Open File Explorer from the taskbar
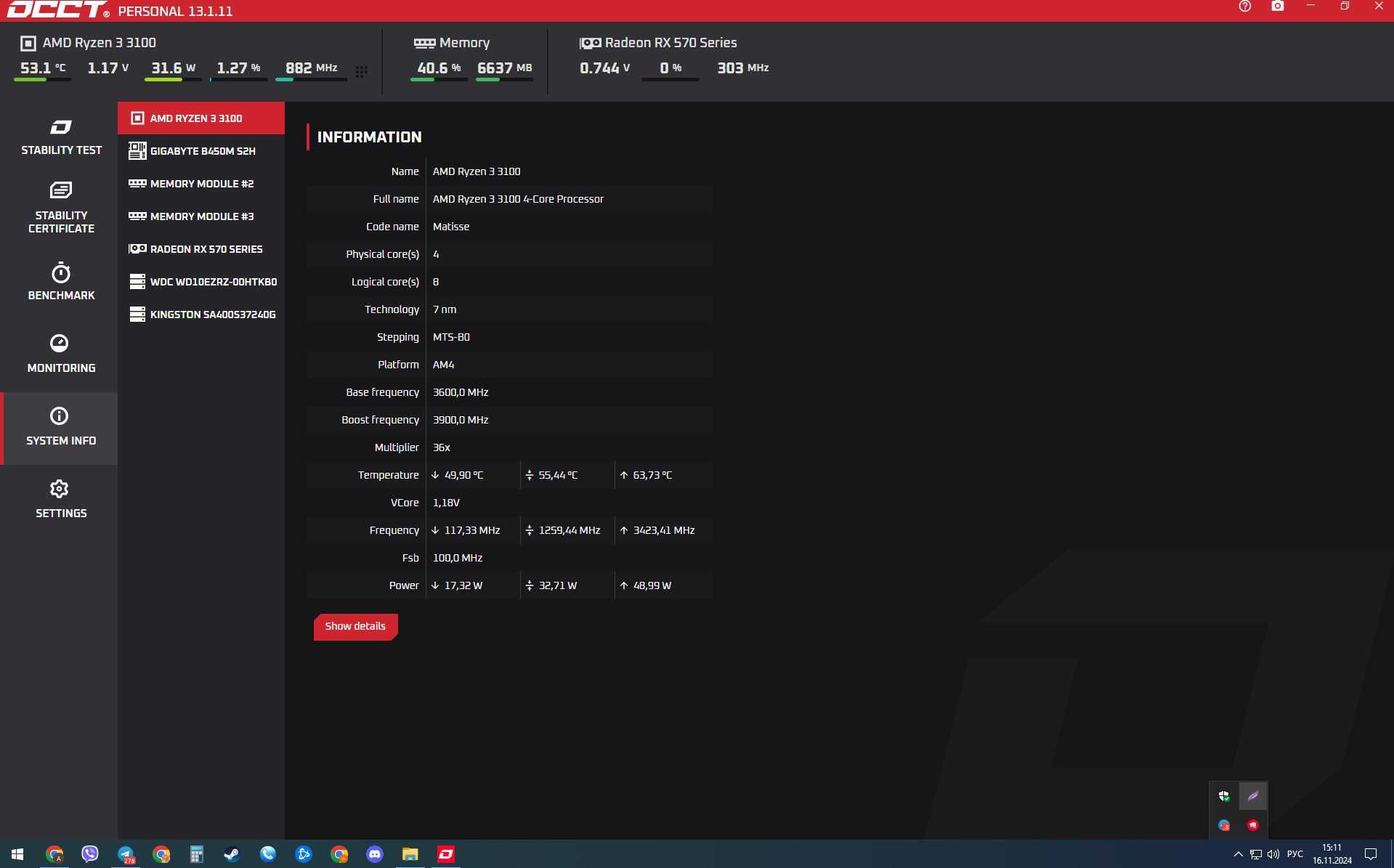 point(410,854)
